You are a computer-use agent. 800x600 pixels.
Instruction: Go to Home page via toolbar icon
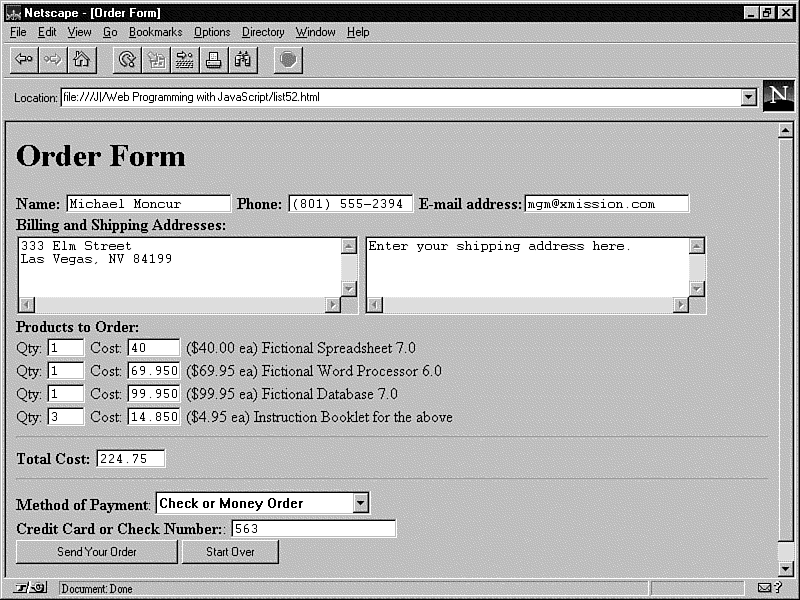coord(82,60)
